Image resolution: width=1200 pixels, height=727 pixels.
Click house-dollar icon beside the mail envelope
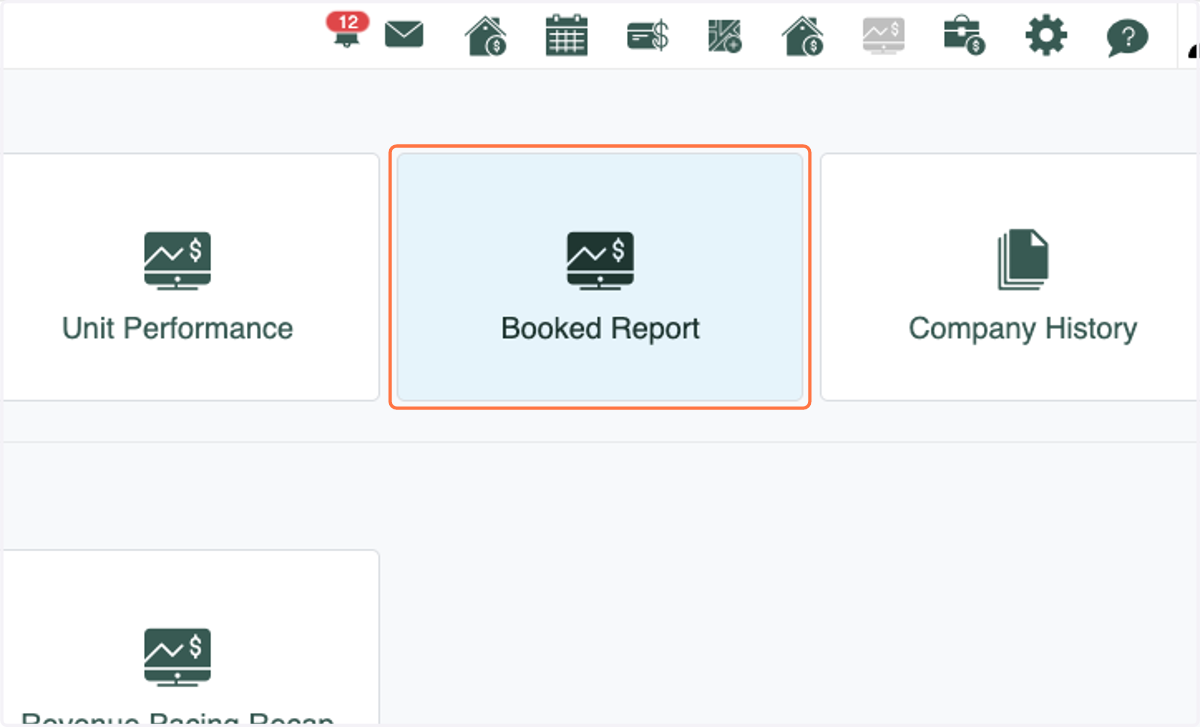coord(485,37)
